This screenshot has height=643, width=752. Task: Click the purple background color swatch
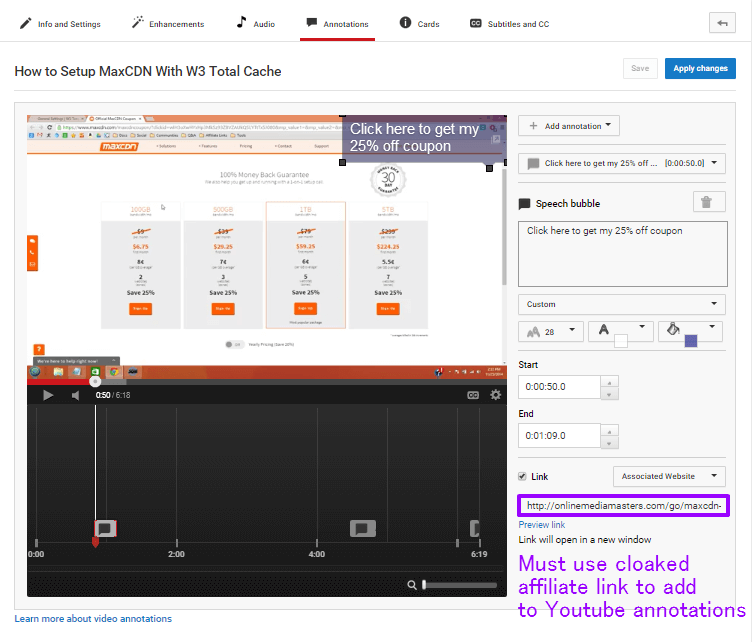tap(691, 341)
